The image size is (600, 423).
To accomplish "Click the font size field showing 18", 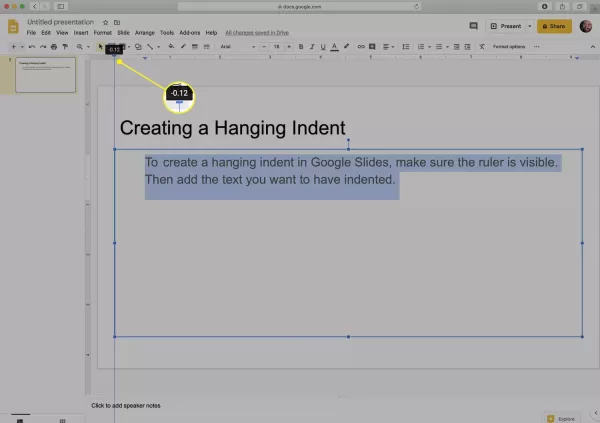I will pos(276,47).
